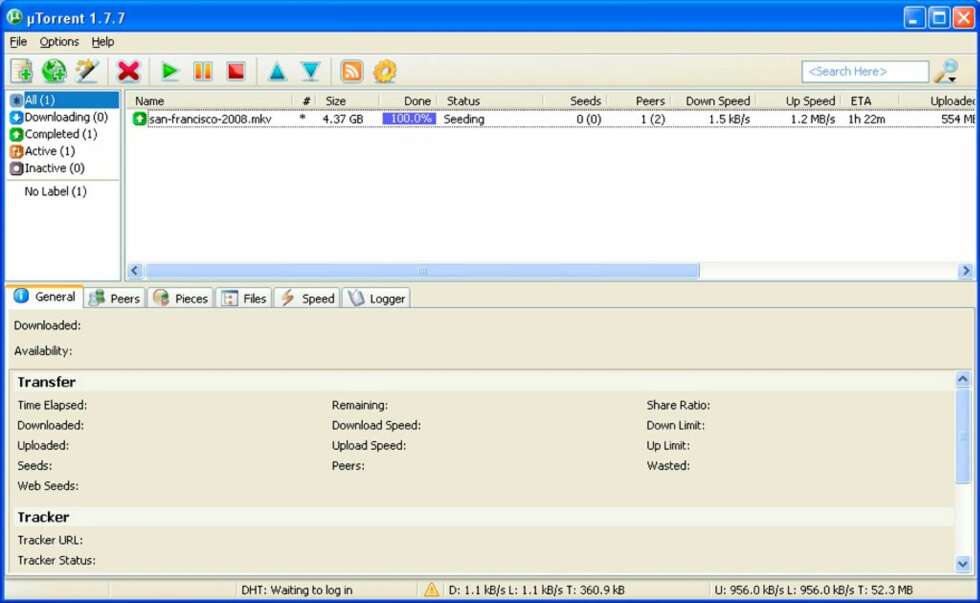
Task: Click the download speed status bar entry
Action: [x=536, y=590]
